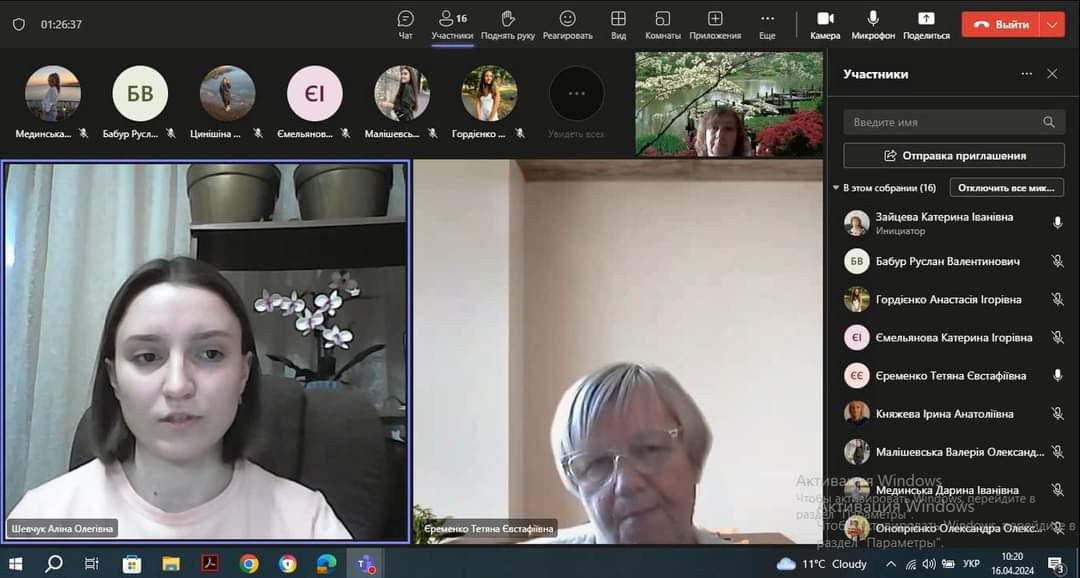Select participant Княжева Ірина Анатоліївна
The width and height of the screenshot is (1080, 578).
(954, 414)
